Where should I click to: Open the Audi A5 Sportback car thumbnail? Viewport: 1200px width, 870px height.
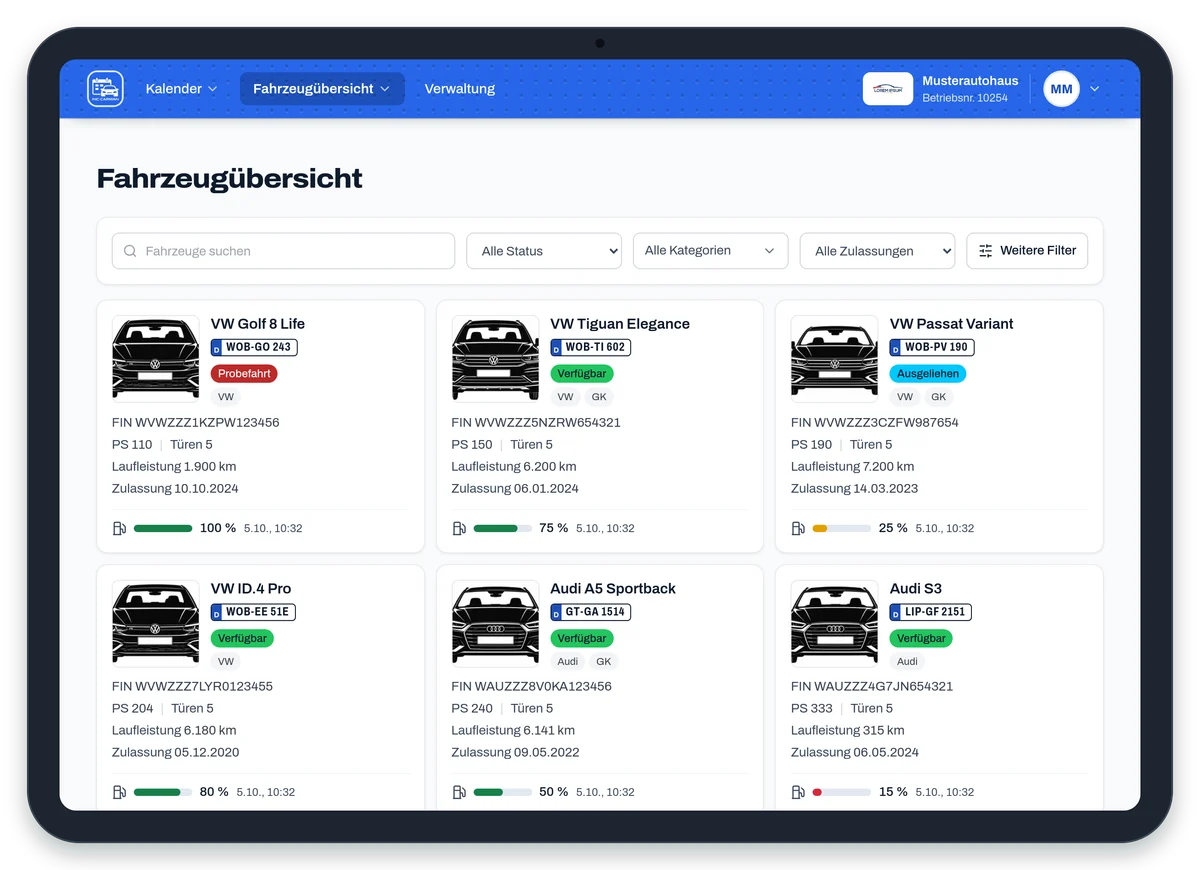495,624
